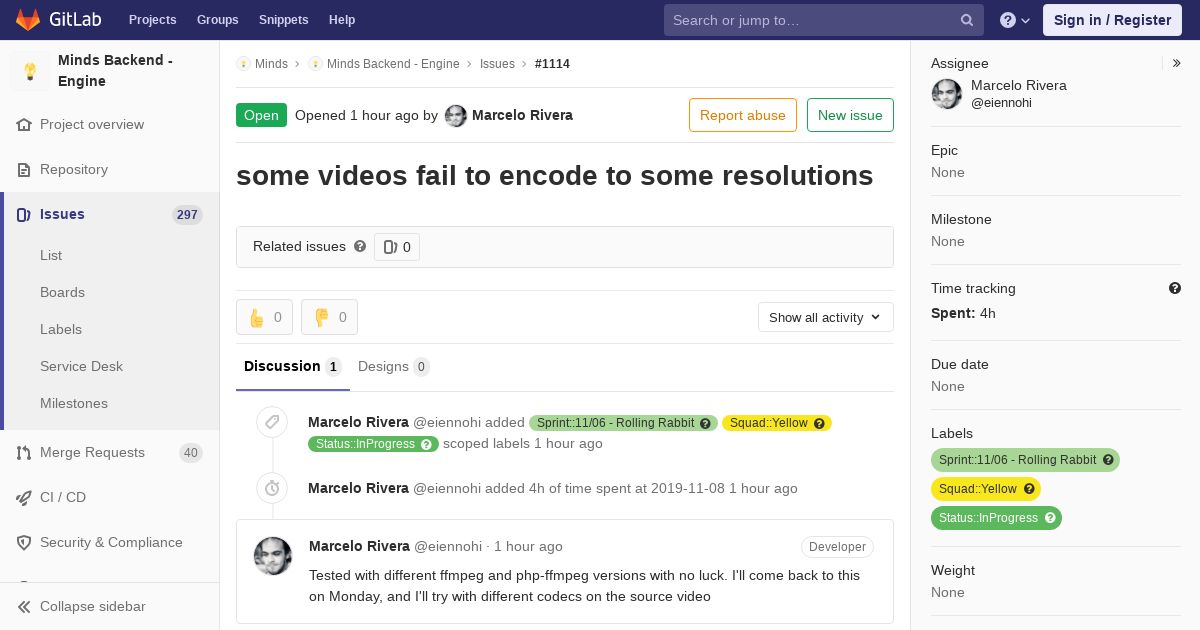
Task: Open help for Status::InProgress label in activity
Action: pos(427,444)
